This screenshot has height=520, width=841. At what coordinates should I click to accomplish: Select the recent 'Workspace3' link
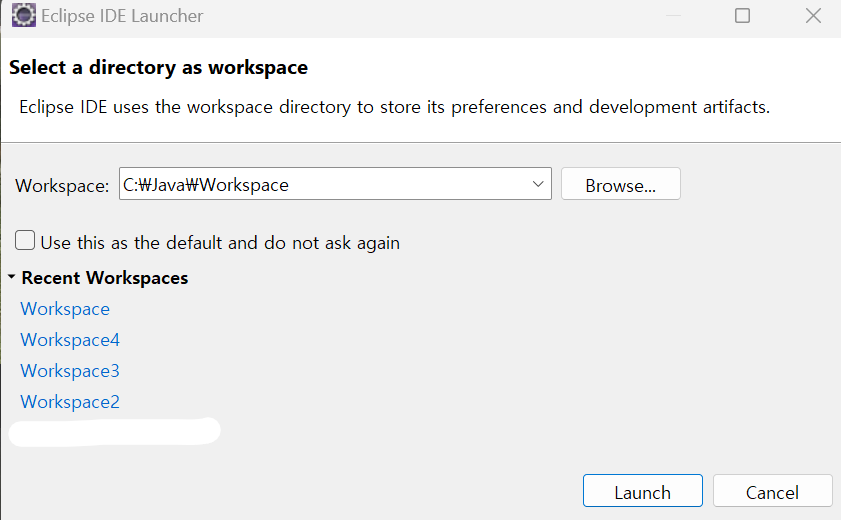[70, 371]
